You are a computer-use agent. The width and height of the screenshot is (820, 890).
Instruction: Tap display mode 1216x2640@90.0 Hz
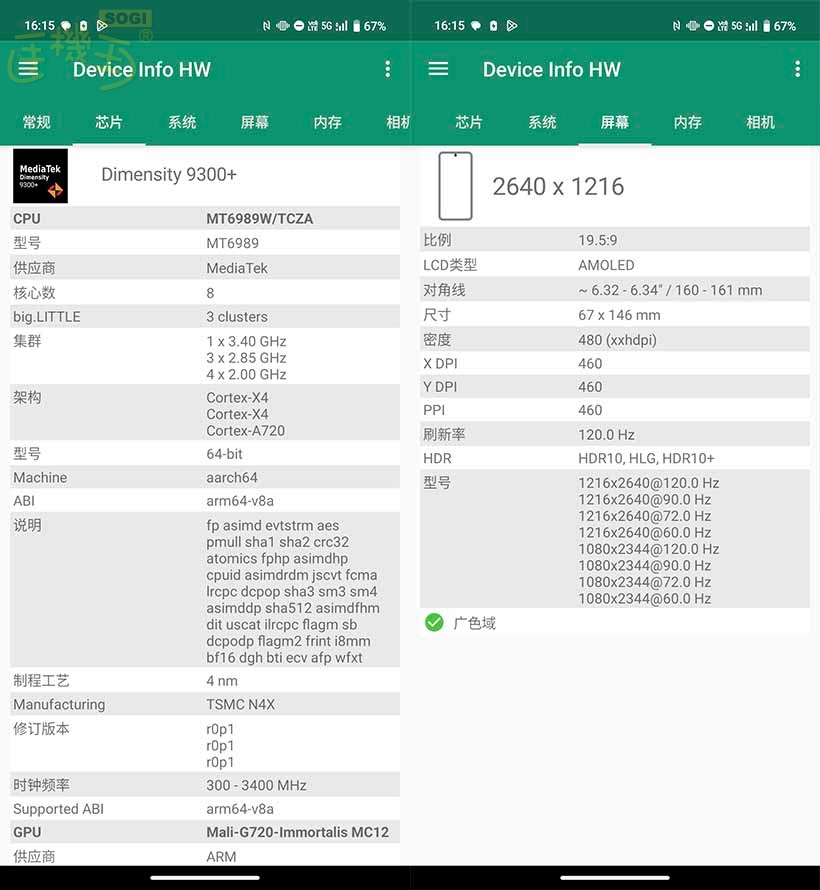pos(645,499)
